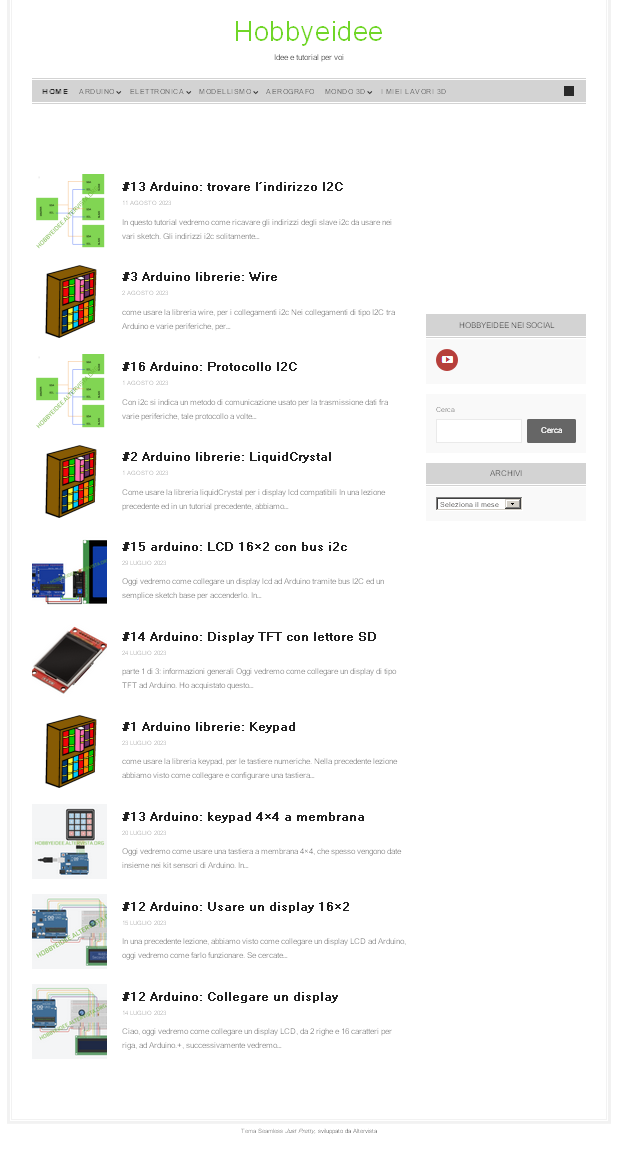Expand the Arduino menu dropdown
The image size is (618, 1150).
pos(100,92)
